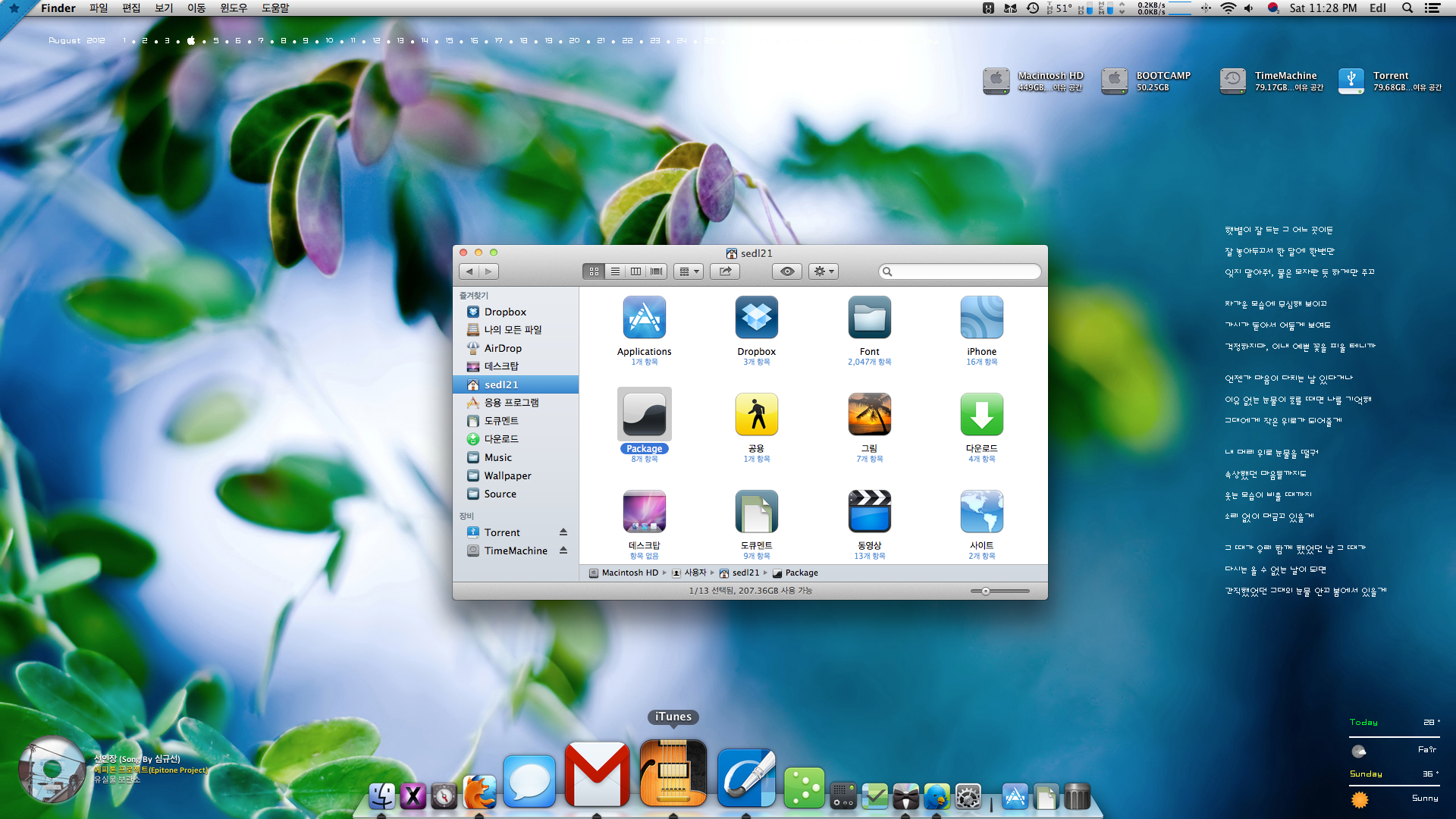Select 응용 프로그램 in sidebar
Image resolution: width=1456 pixels, height=819 pixels.
click(x=516, y=403)
